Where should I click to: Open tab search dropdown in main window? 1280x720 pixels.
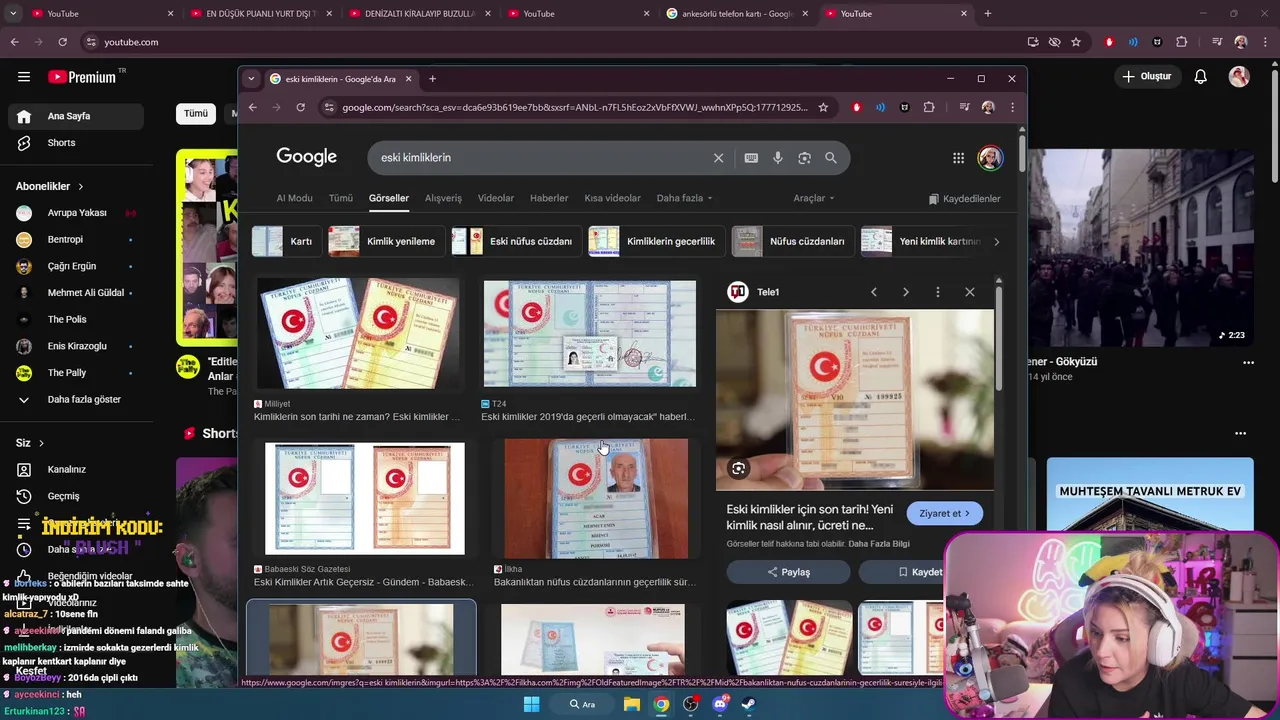(x=13, y=14)
